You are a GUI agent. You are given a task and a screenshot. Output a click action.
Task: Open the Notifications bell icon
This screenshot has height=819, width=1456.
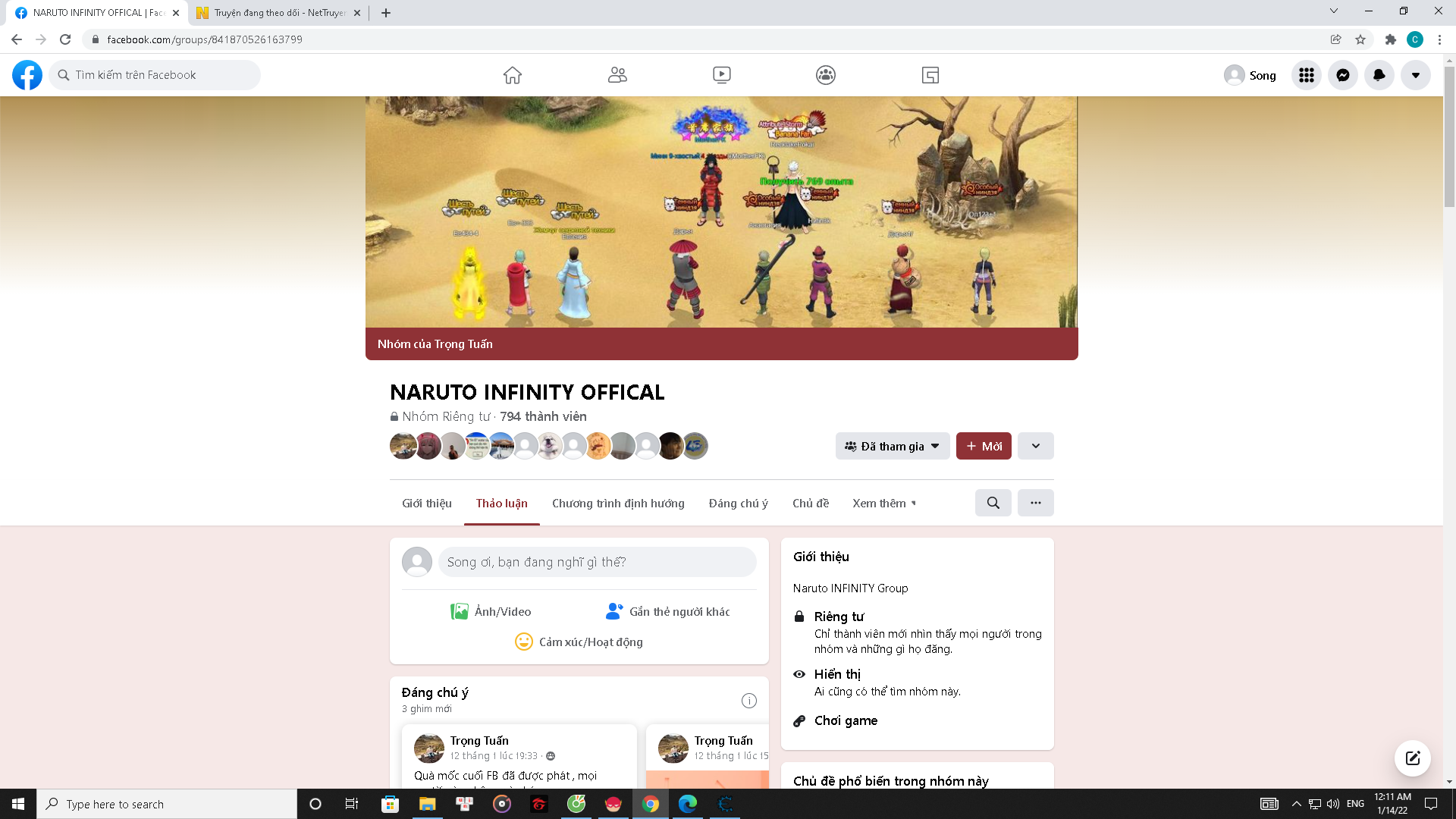tap(1379, 75)
